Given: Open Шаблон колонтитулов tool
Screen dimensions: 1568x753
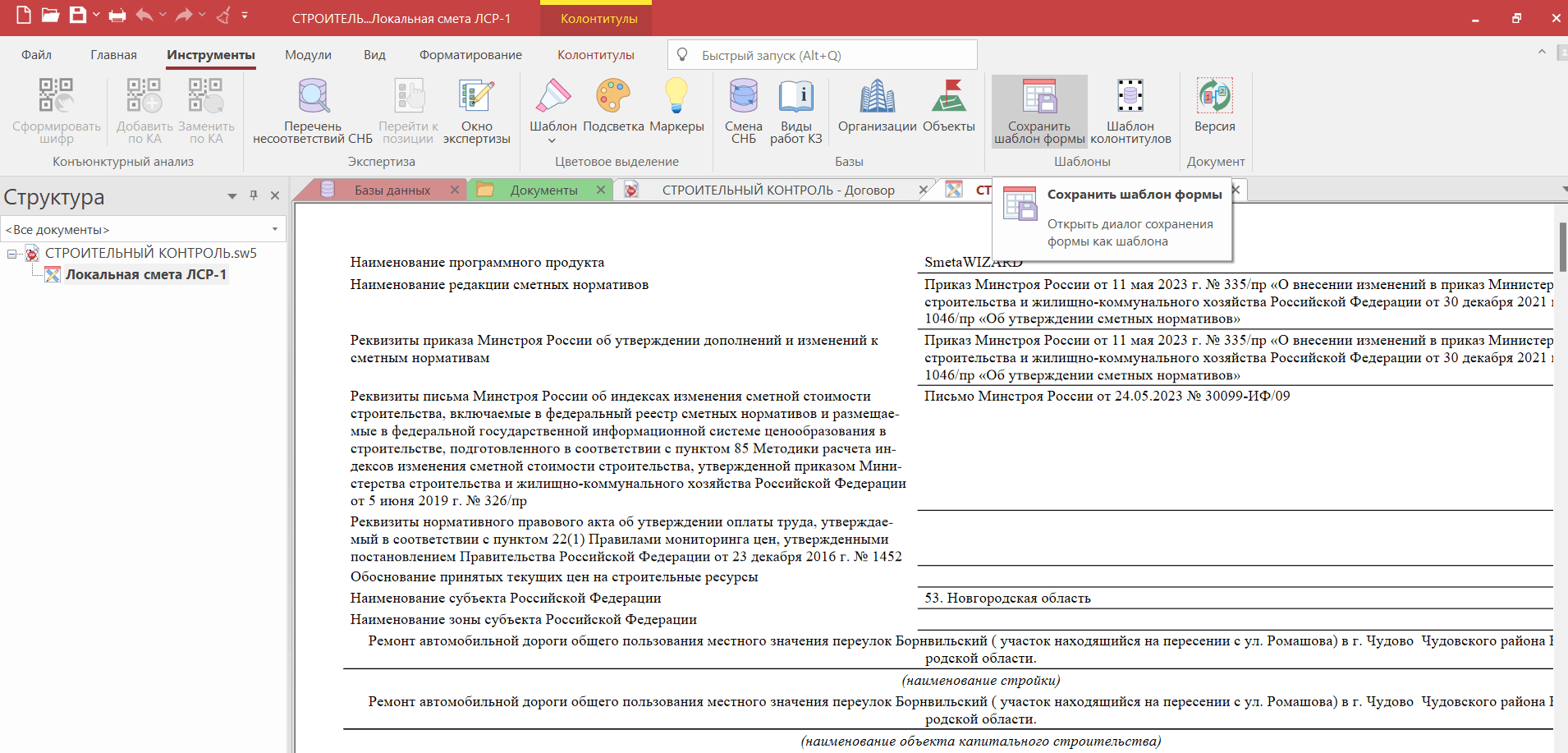Looking at the screenshot, I should coord(1130,111).
